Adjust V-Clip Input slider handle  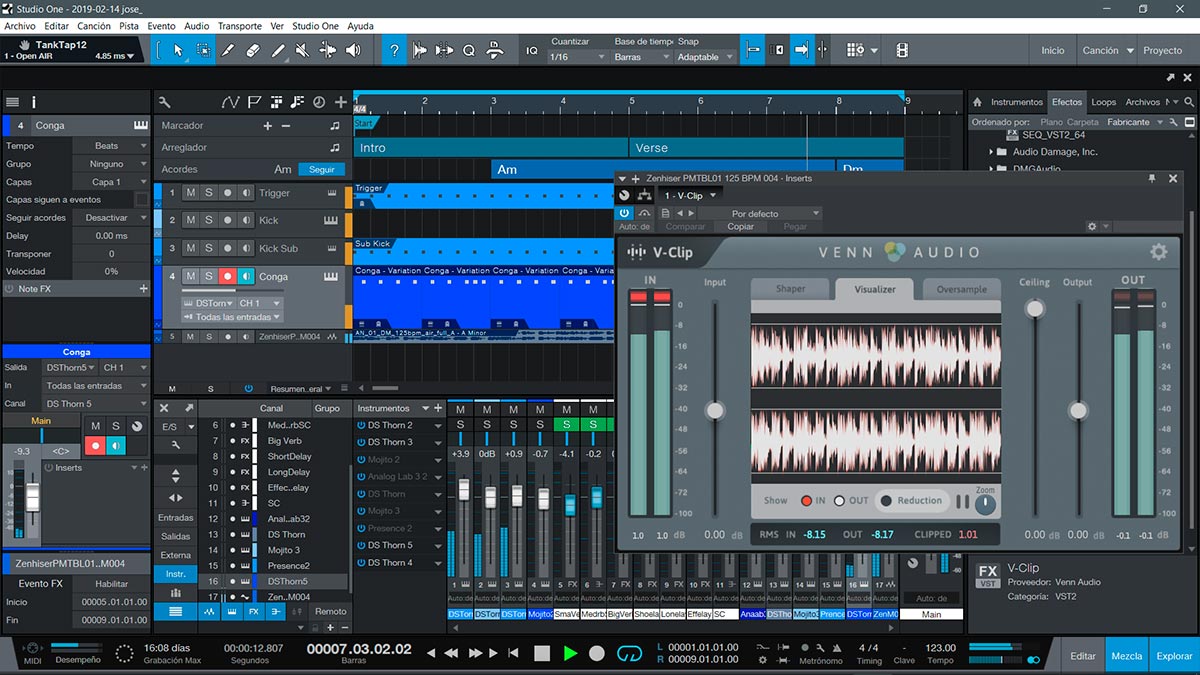[715, 410]
